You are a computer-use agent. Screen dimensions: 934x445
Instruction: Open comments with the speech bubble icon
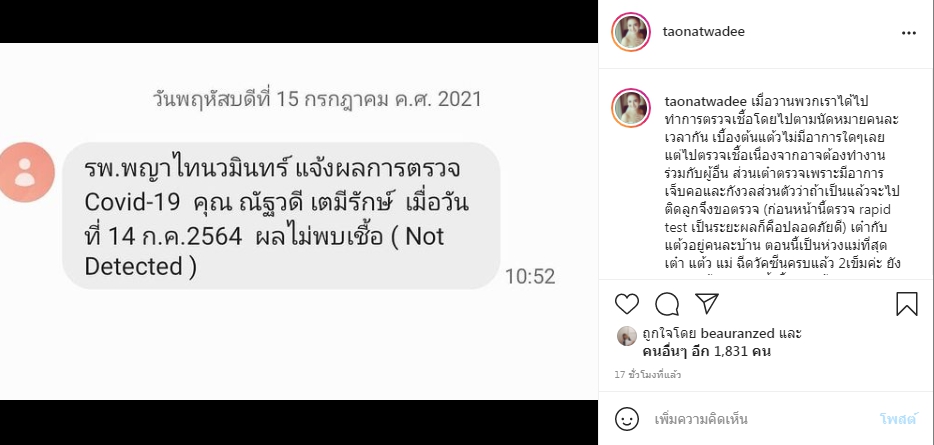click(667, 304)
